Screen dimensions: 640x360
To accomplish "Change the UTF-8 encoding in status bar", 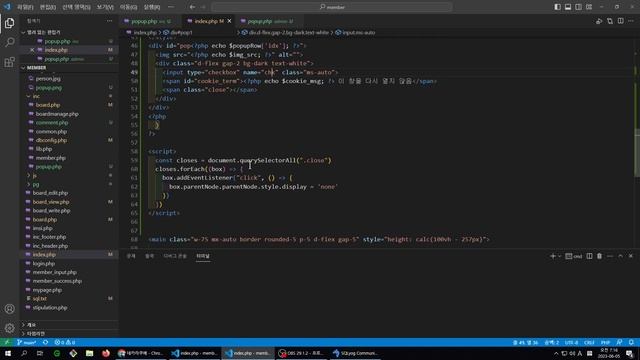I will [x=571, y=342].
